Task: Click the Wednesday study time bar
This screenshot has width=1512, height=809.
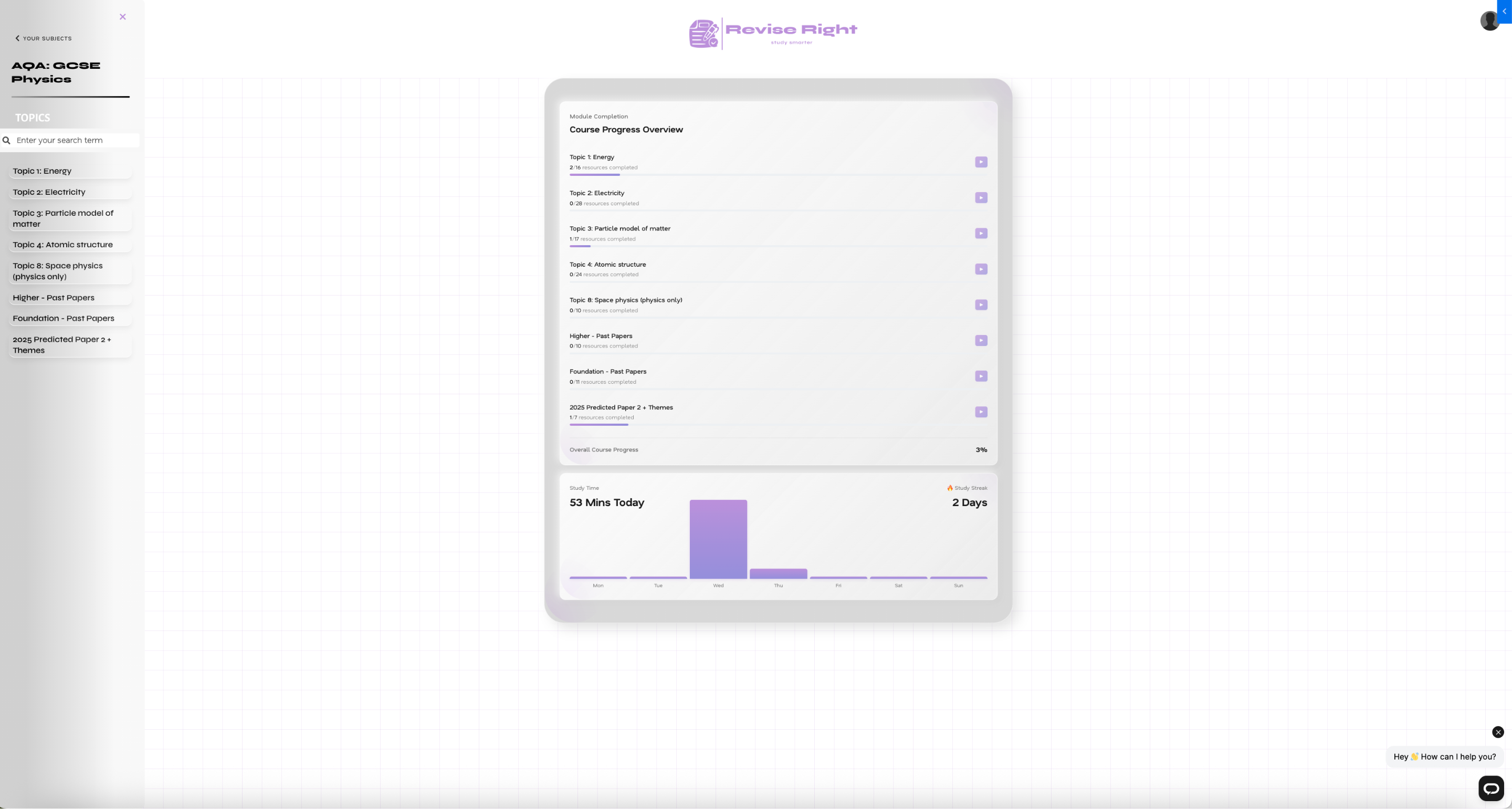Action: (x=718, y=539)
